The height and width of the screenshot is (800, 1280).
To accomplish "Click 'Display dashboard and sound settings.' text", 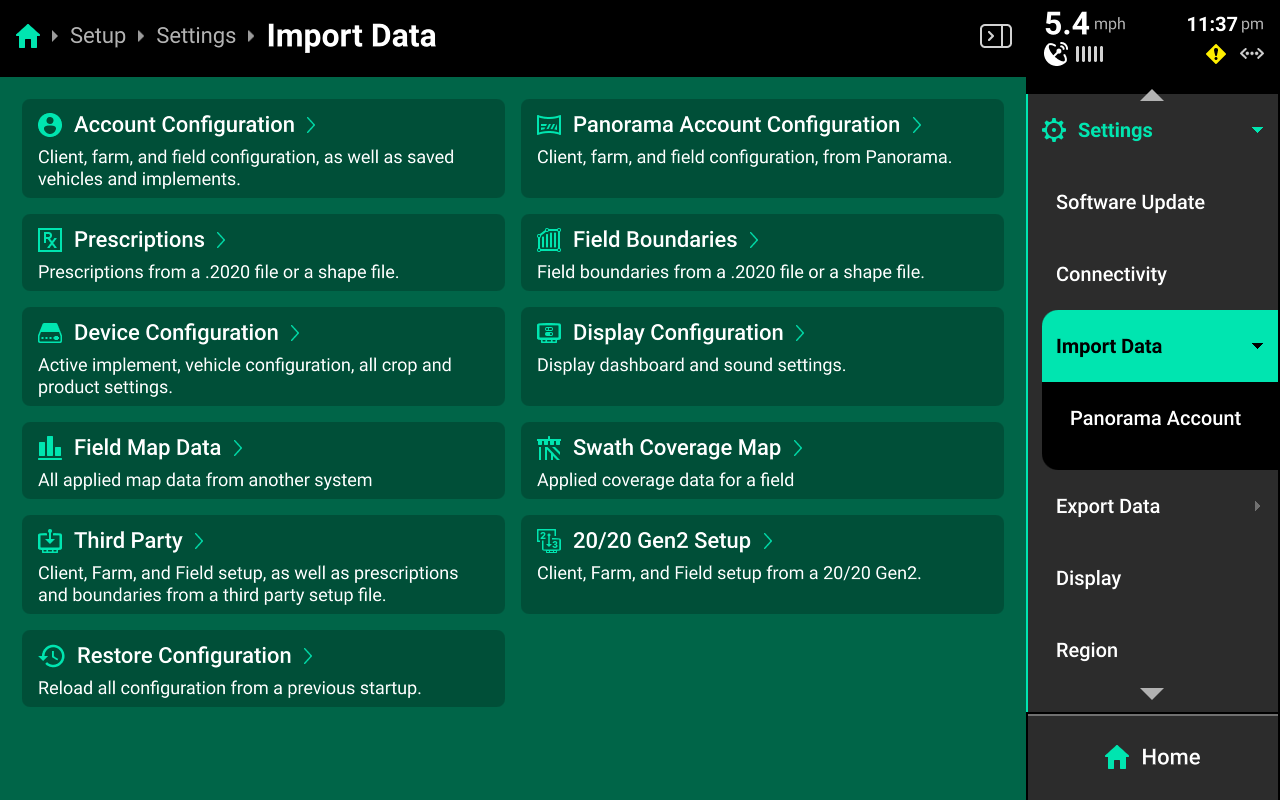I will point(691,365).
